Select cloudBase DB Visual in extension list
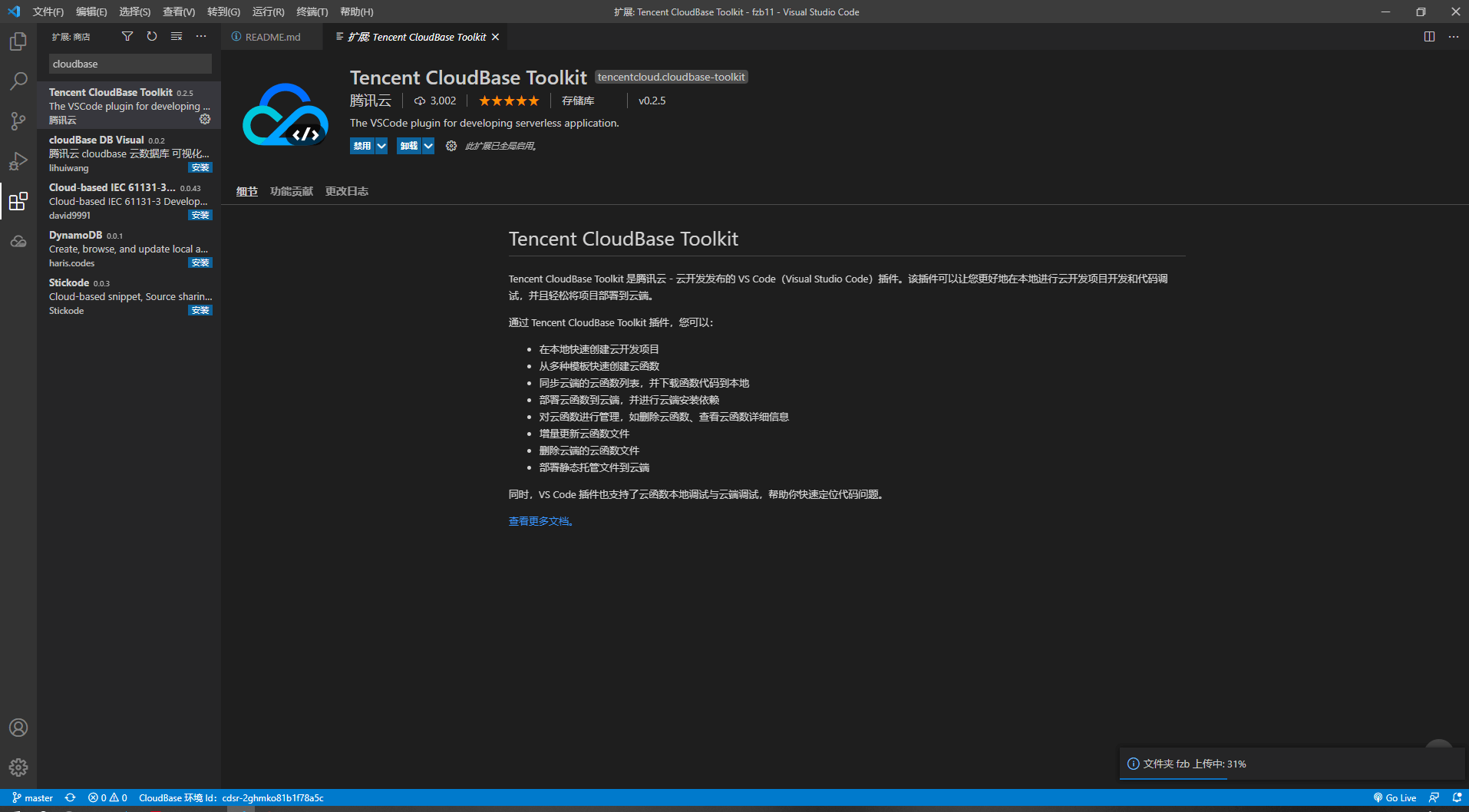This screenshot has height=812, width=1469. tap(129, 153)
